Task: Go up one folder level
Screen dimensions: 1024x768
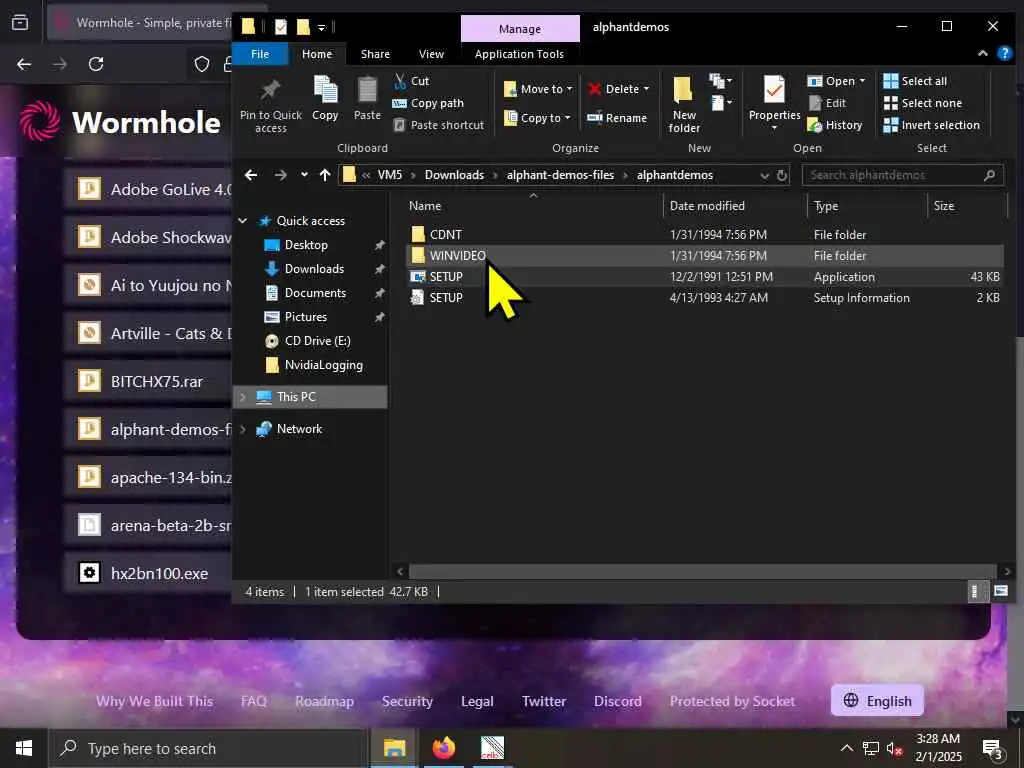Action: point(325,175)
